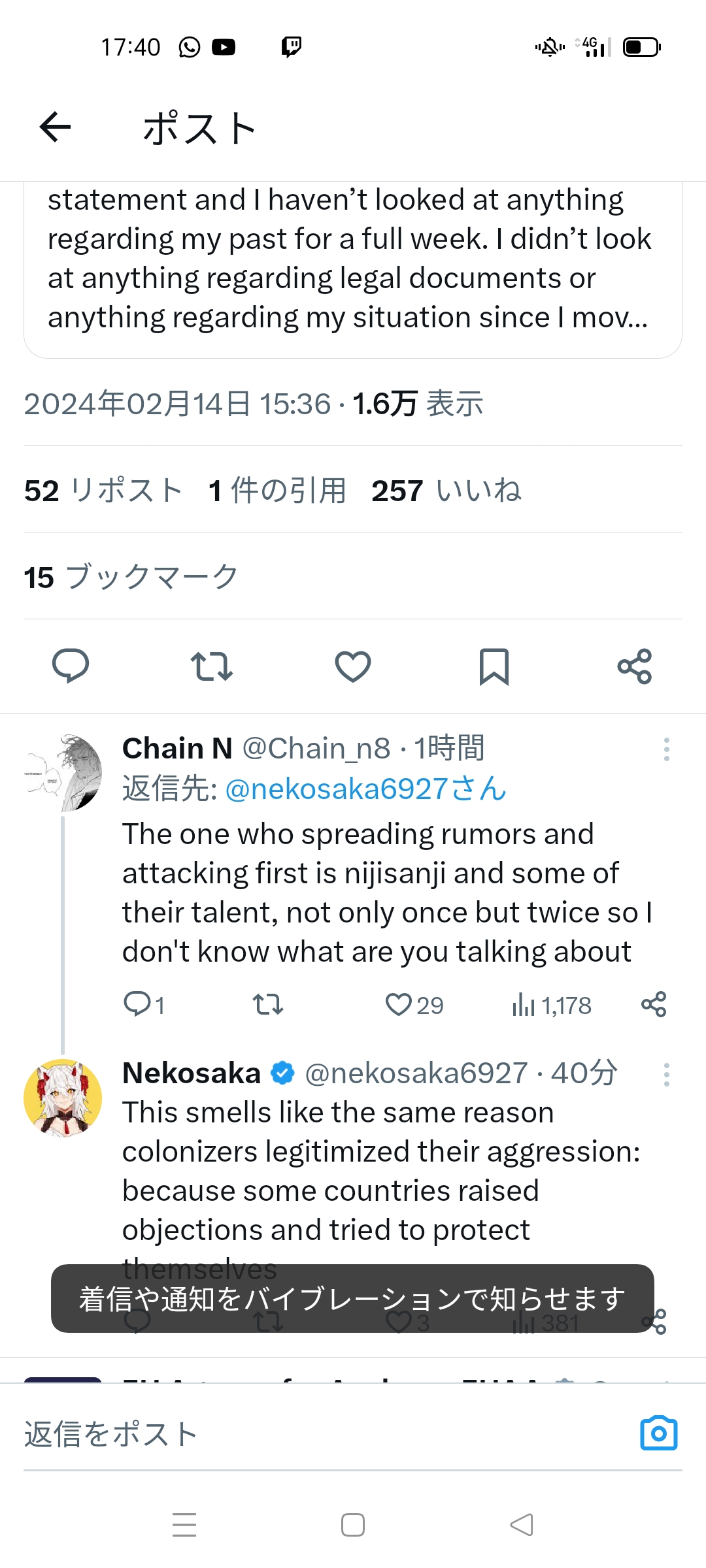Image resolution: width=706 pixels, height=1568 pixels.
Task: Open more options for Nekosaka reply
Action: pos(666,1075)
